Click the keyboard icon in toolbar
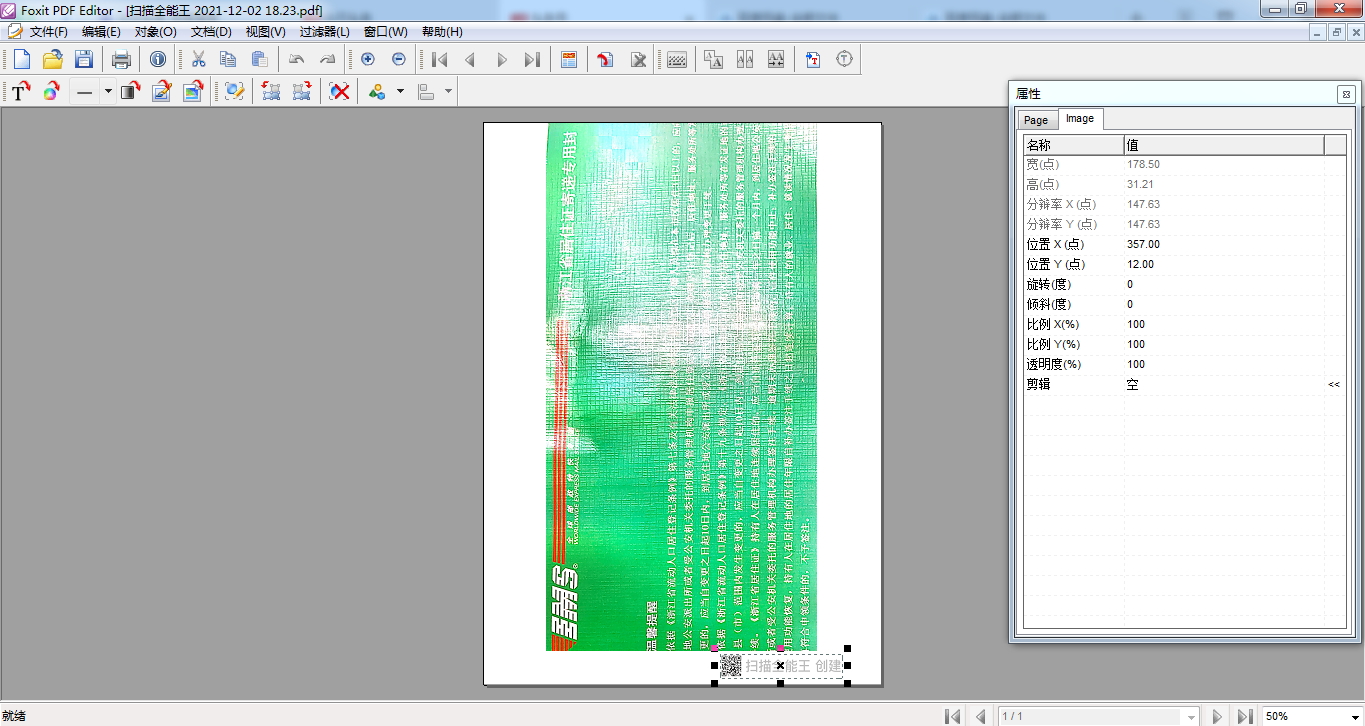Screen dimensions: 1365x726 677,59
